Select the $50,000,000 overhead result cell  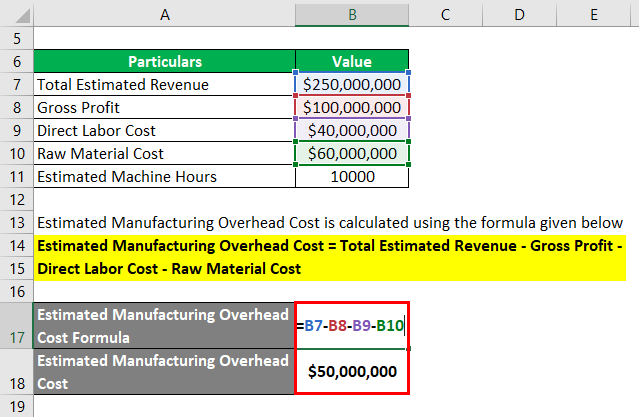coord(352,371)
